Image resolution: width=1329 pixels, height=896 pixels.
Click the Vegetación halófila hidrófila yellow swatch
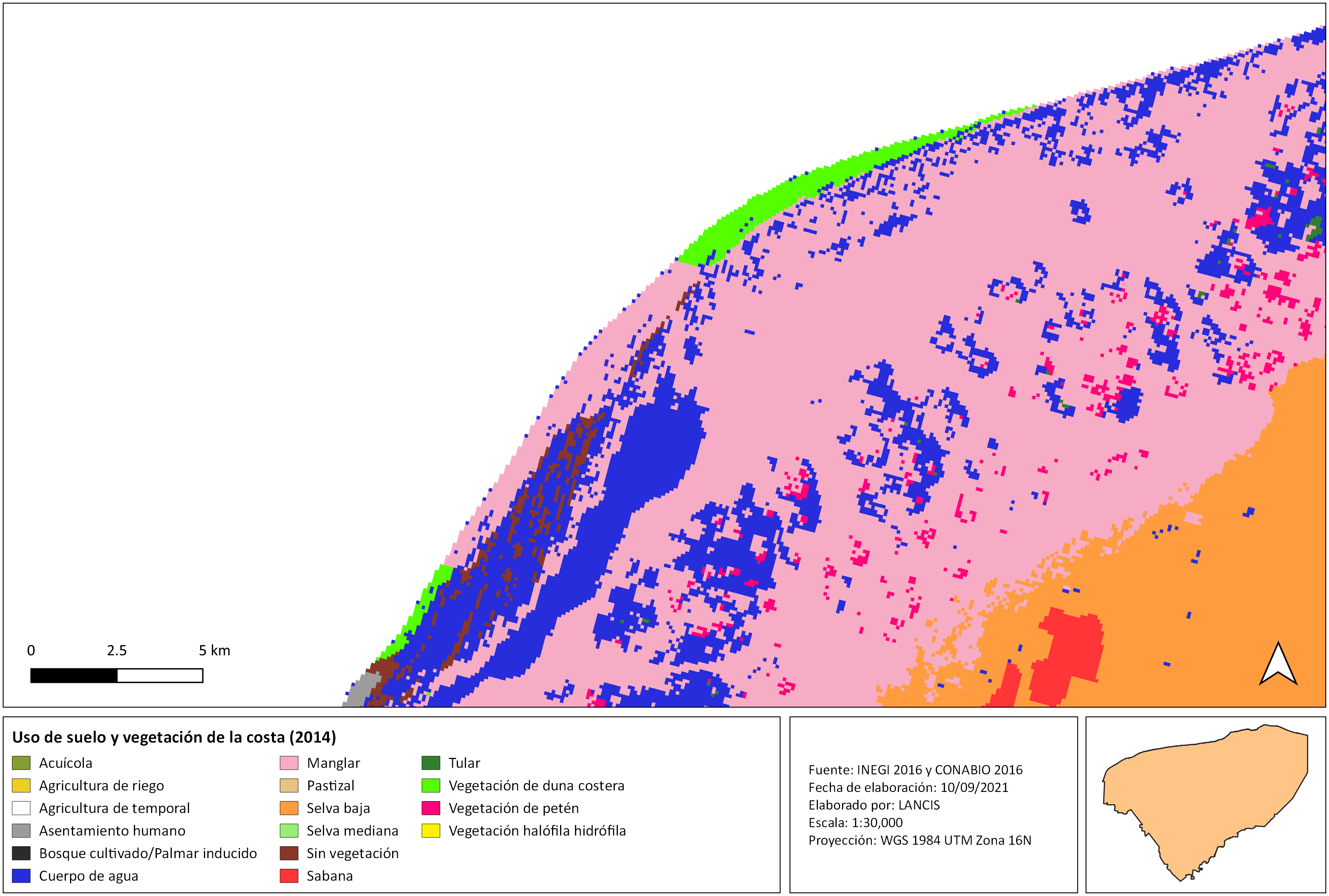(x=431, y=831)
